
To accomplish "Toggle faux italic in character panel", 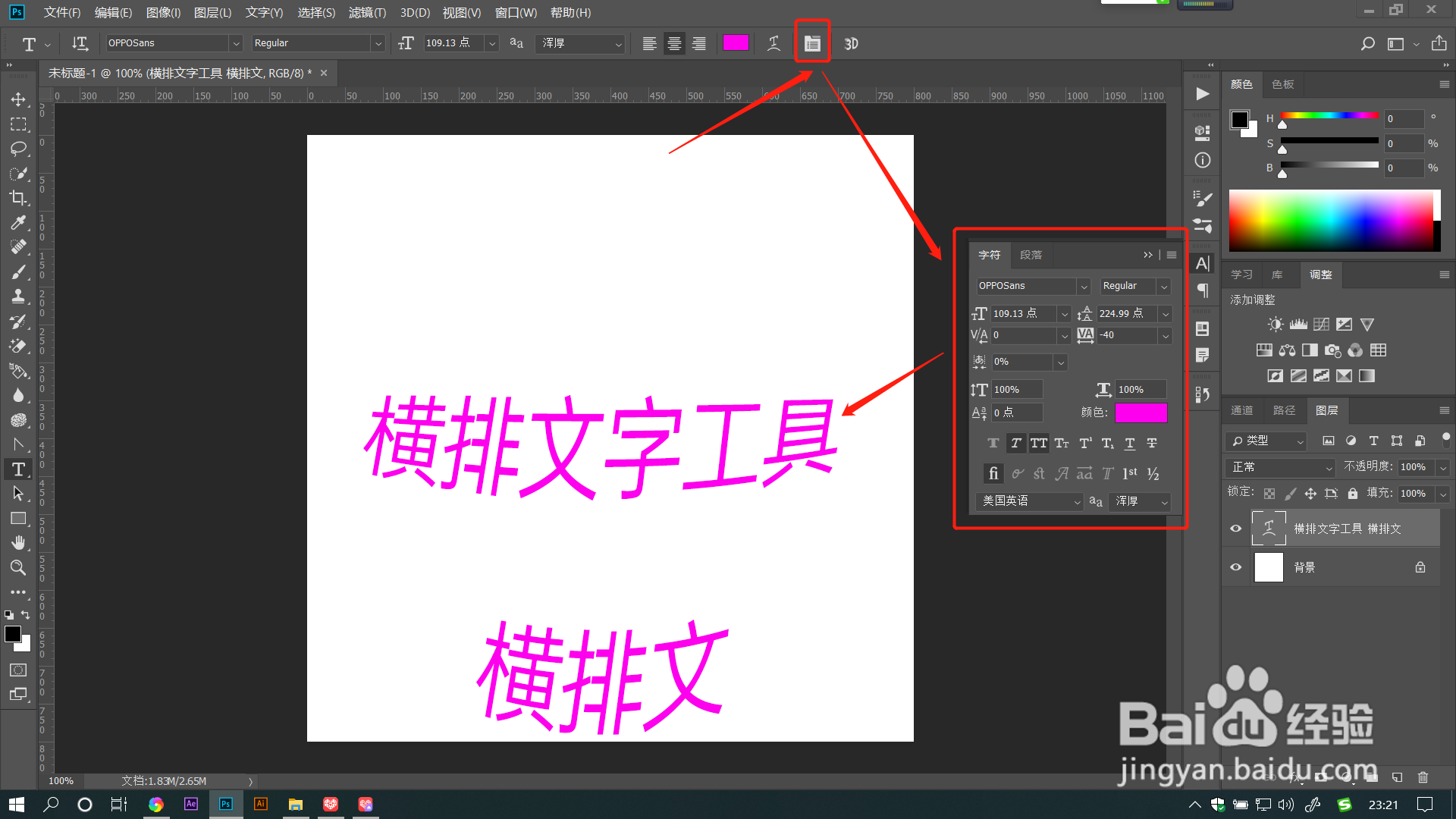I will (1016, 443).
